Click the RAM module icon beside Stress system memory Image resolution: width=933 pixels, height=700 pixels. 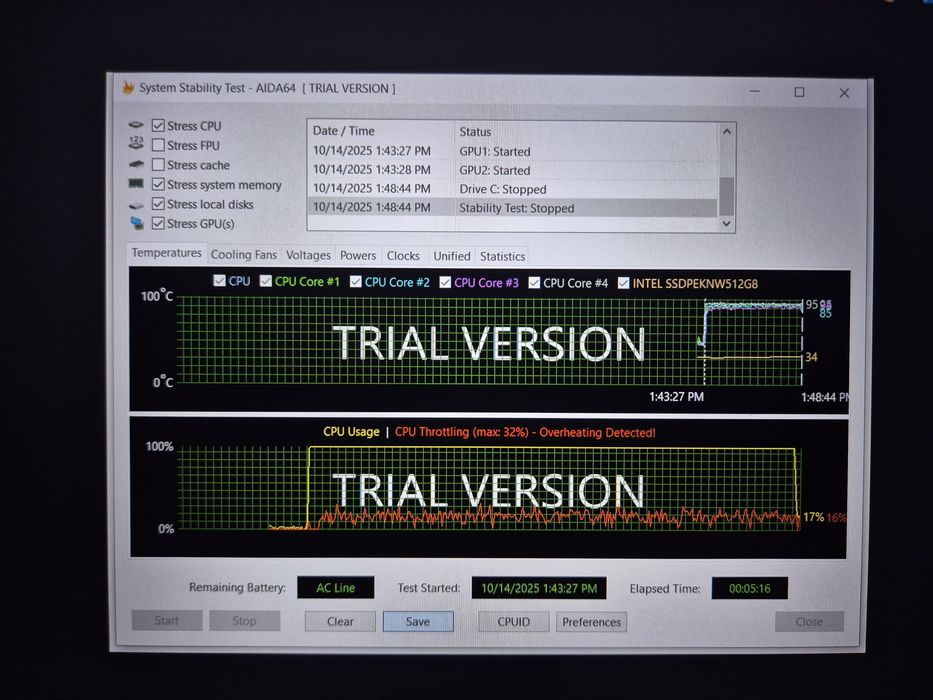coord(136,184)
